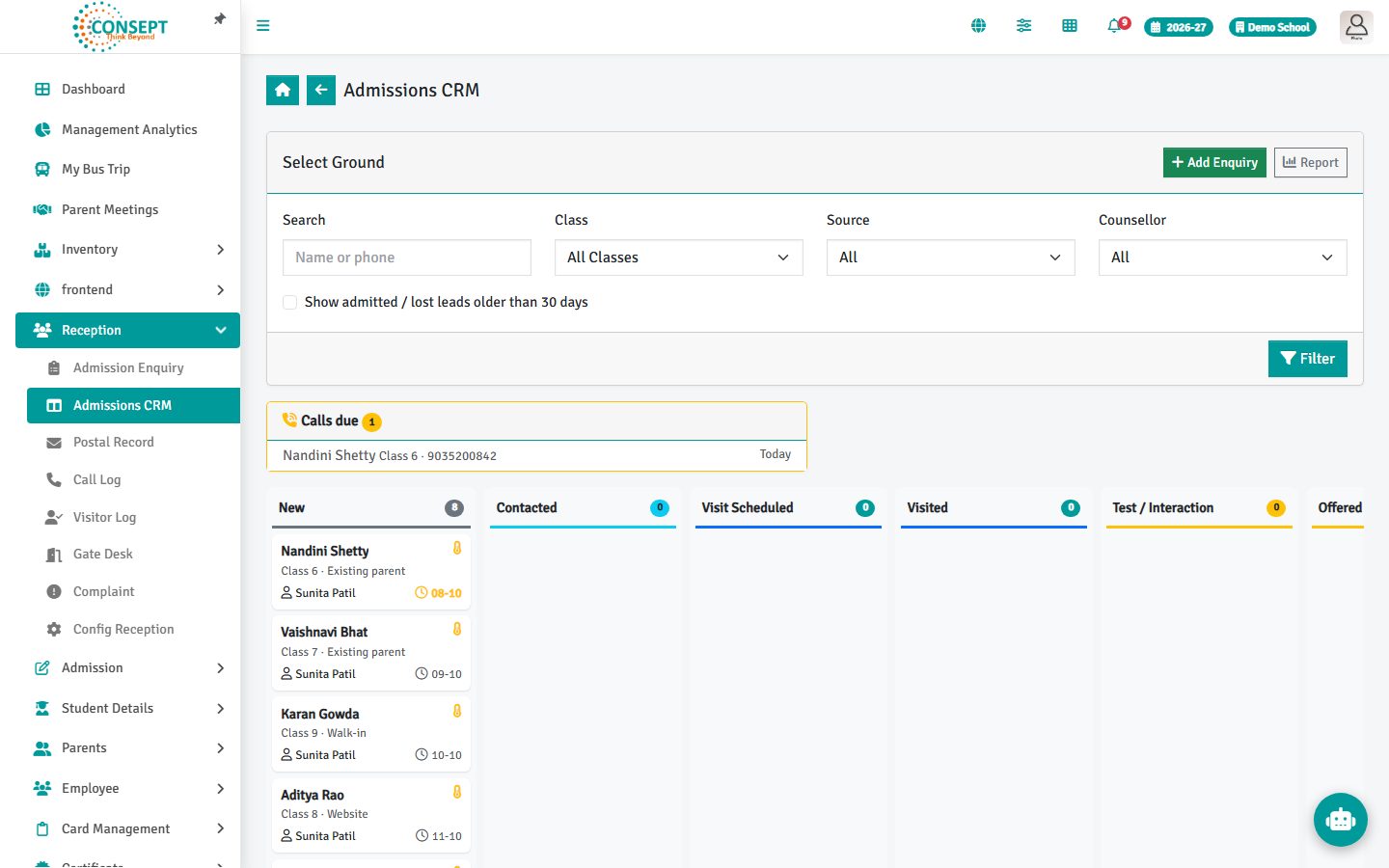Screen dimensions: 1389x868
Task: Click the Add Enquiry button
Action: [1214, 162]
